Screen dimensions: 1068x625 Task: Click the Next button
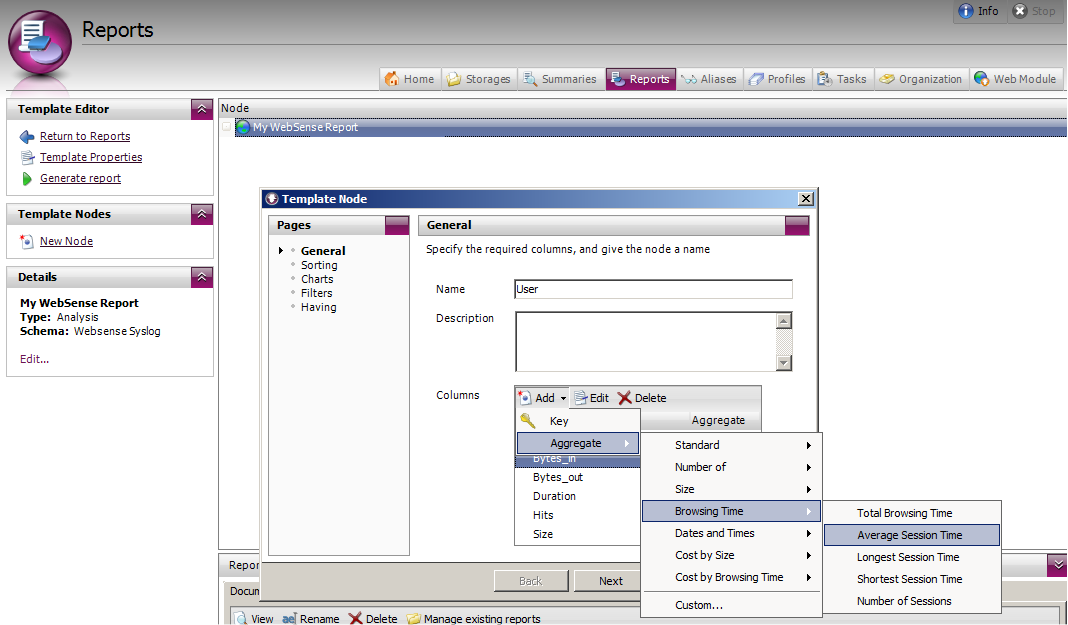click(x=607, y=581)
